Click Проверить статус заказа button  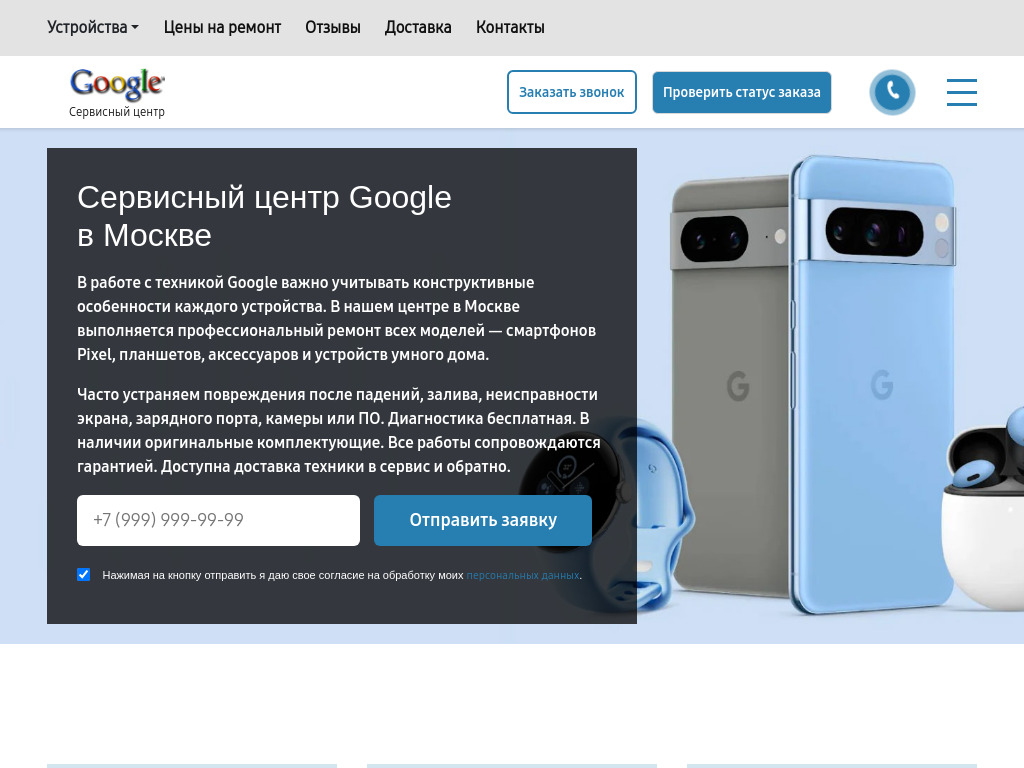tap(742, 92)
